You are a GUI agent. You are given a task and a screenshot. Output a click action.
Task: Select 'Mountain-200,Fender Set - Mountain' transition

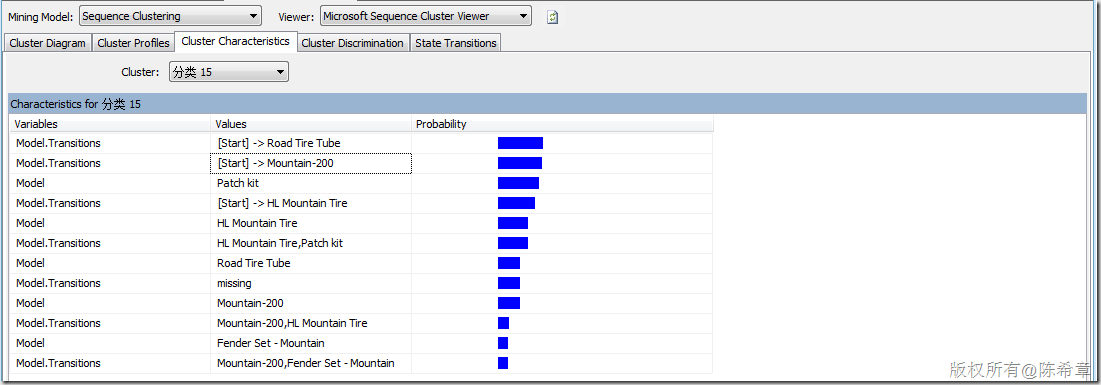pyautogui.click(x=305, y=363)
